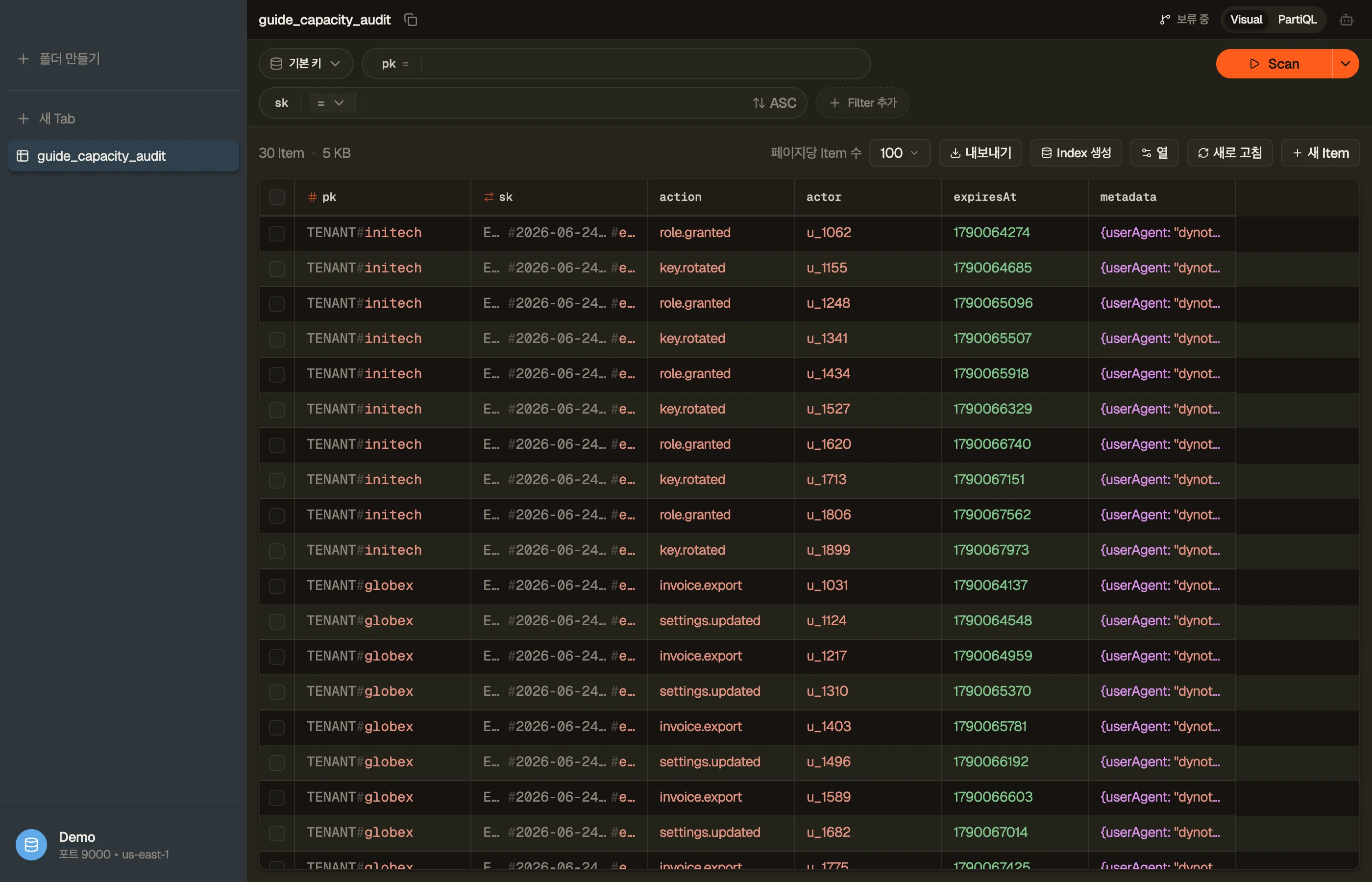
Task: Expand the Scan button dropdown arrow
Action: 1346,64
